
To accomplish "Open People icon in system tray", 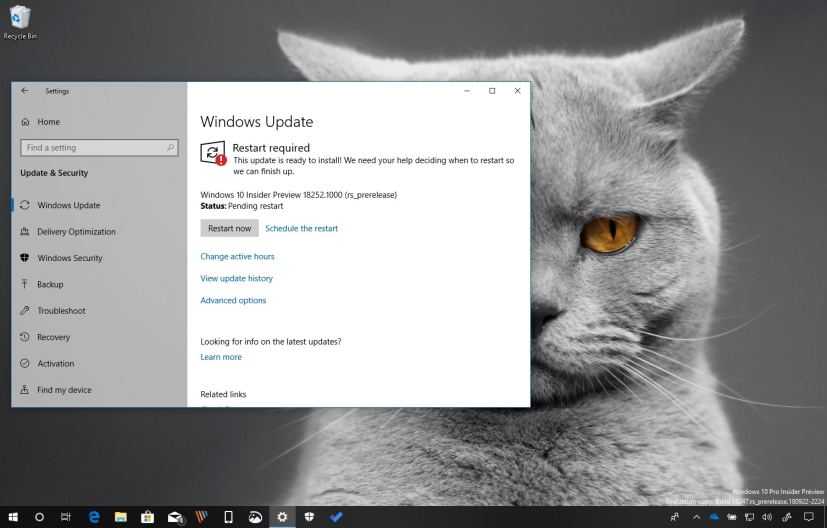I will click(x=675, y=517).
